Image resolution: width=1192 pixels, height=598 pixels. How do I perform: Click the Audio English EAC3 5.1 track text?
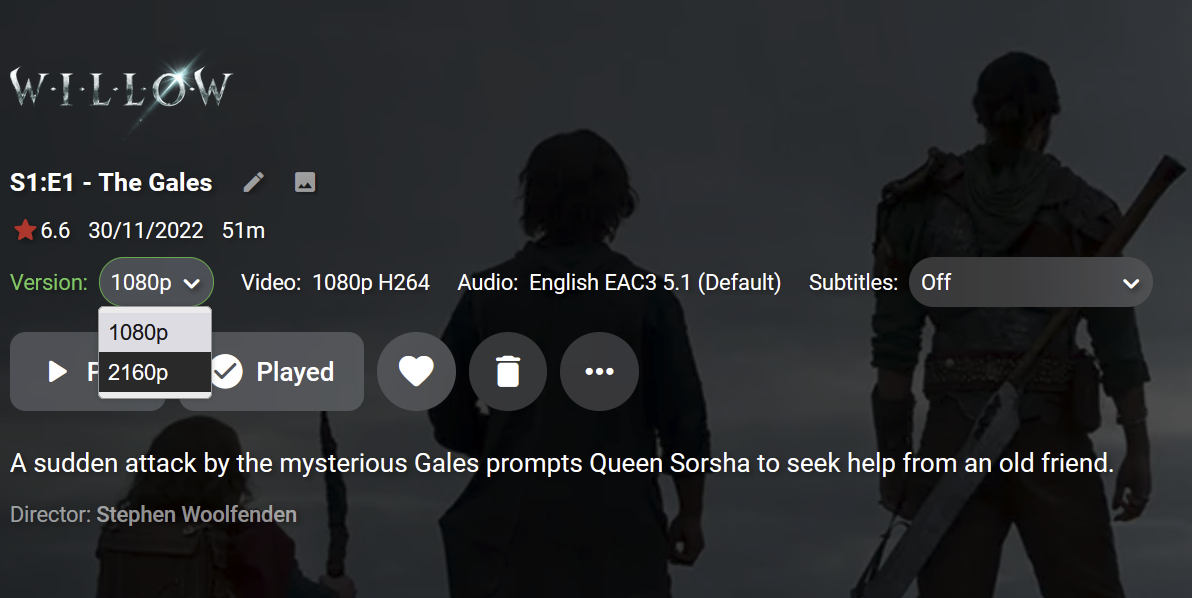click(655, 283)
